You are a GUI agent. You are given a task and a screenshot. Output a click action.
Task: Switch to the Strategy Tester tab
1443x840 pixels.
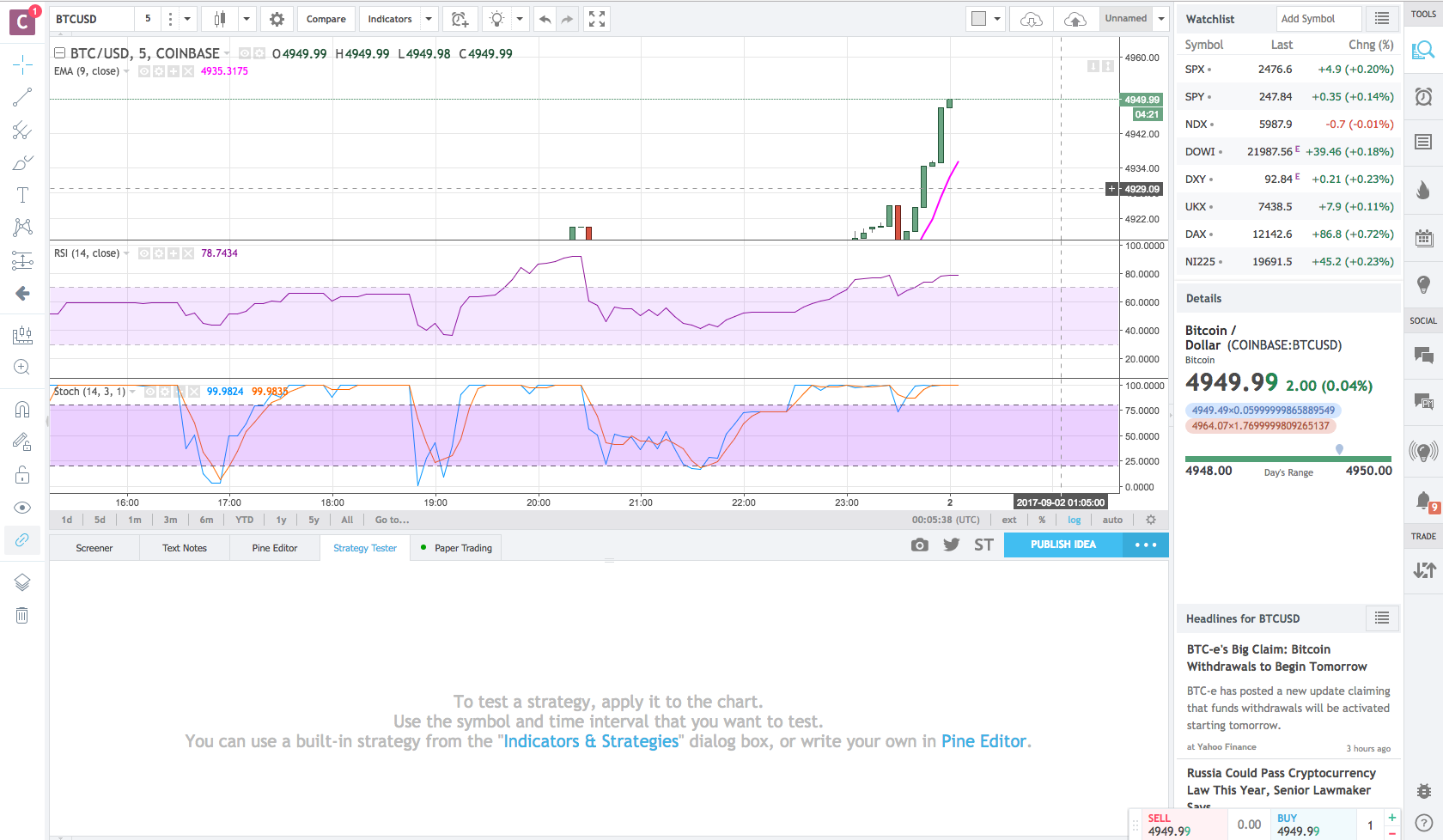(x=365, y=548)
